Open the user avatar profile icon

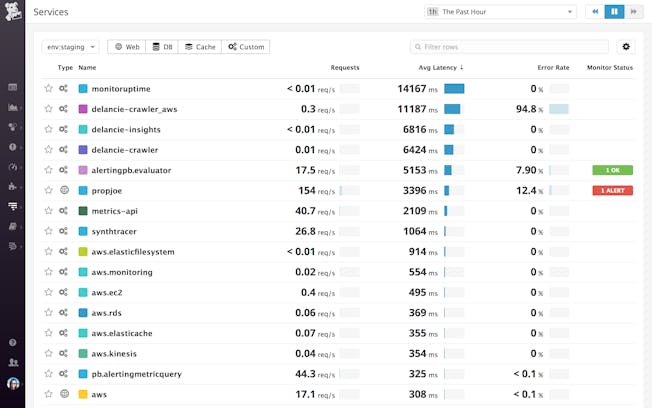click(13, 383)
